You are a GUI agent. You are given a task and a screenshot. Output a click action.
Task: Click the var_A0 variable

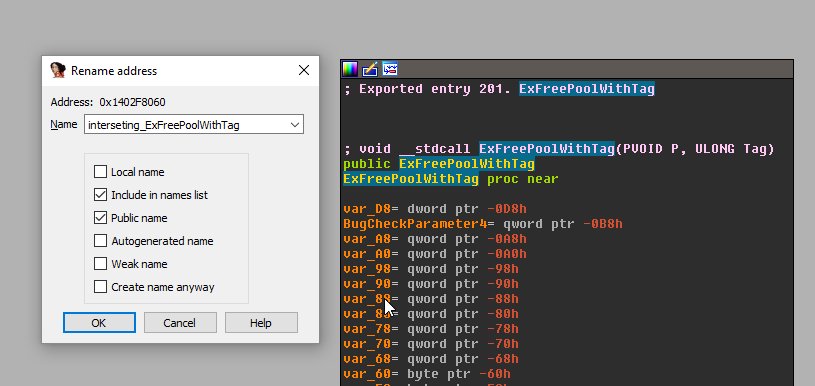[x=367, y=255]
